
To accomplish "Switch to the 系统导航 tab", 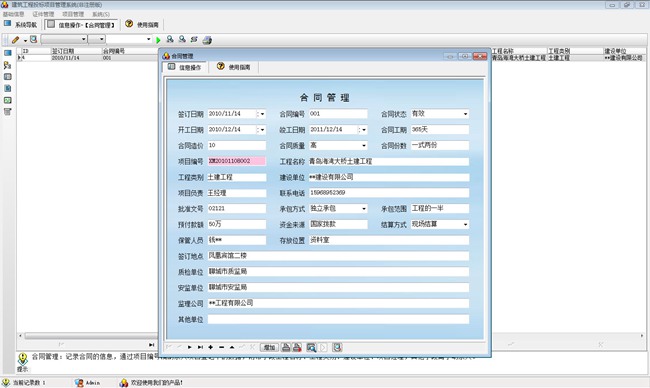I will (x=21, y=24).
